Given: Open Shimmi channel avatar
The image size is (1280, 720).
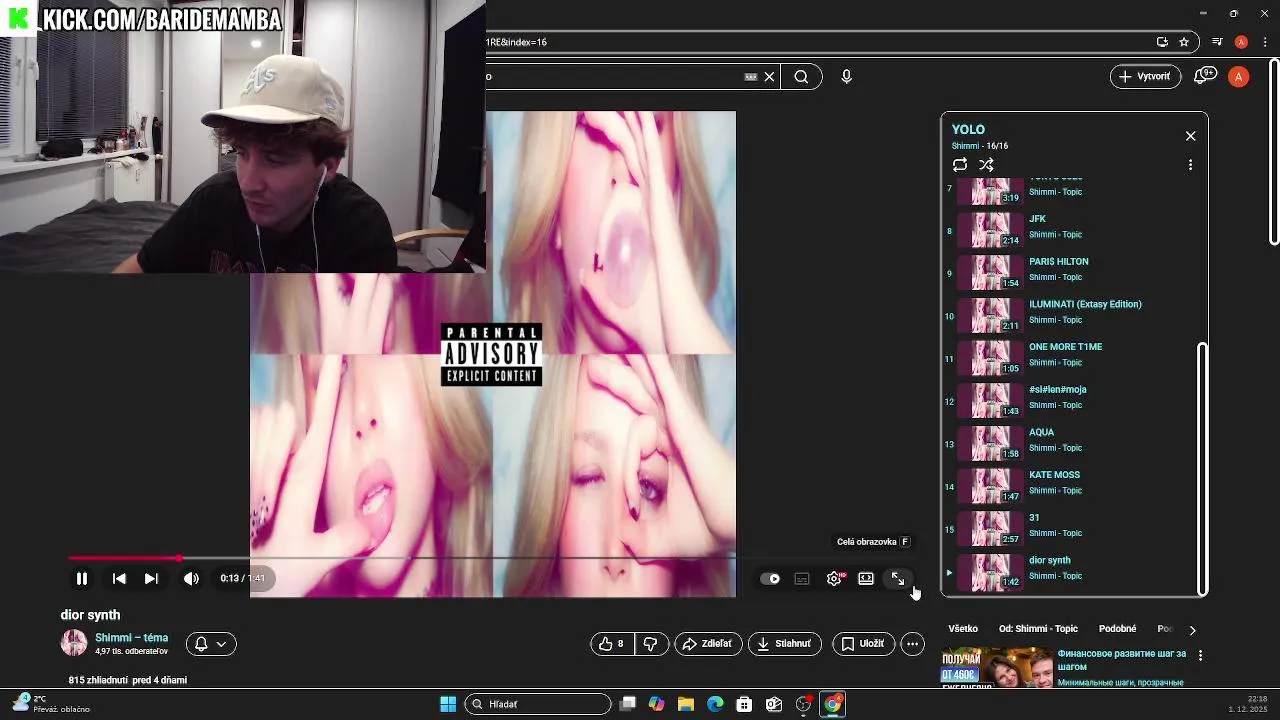Looking at the screenshot, I should pos(74,643).
